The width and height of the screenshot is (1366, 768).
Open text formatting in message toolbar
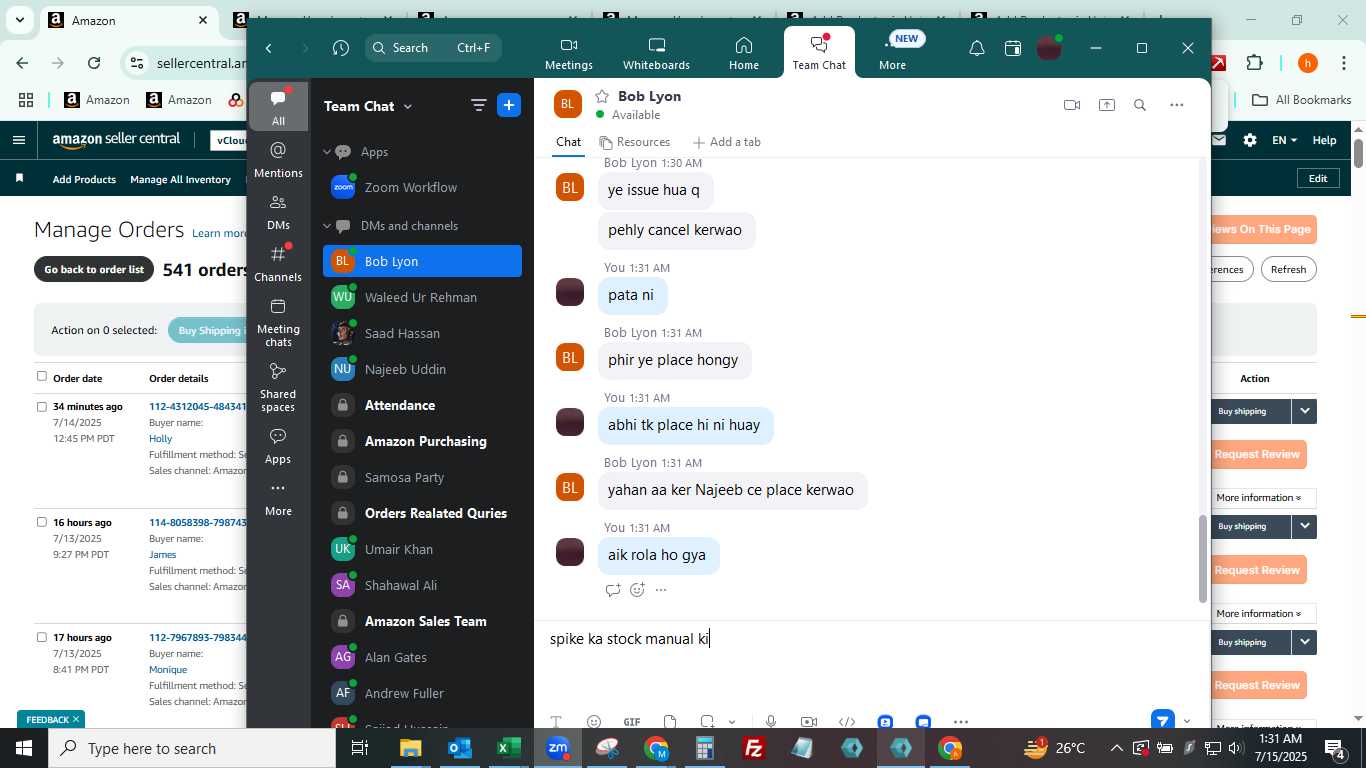(556, 722)
